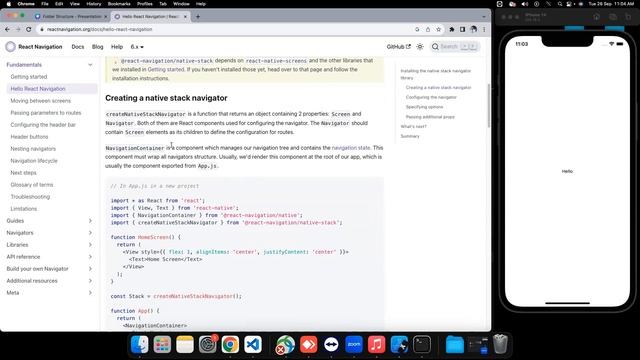Open TeamViewer in the Dock
This screenshot has width=640, height=360.
(331, 344)
